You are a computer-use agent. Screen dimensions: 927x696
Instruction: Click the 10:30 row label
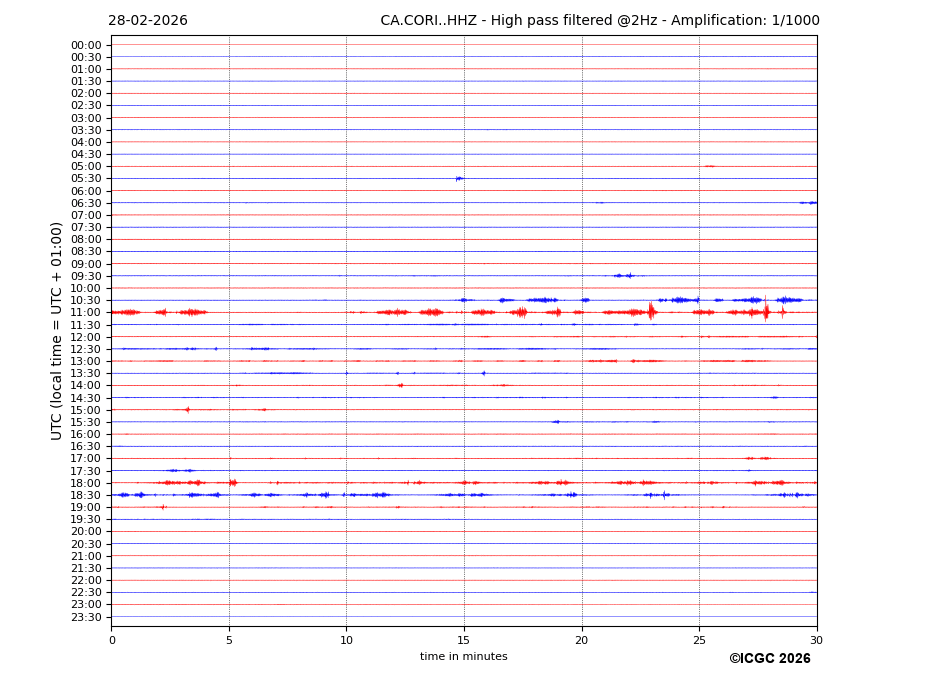(x=86, y=301)
